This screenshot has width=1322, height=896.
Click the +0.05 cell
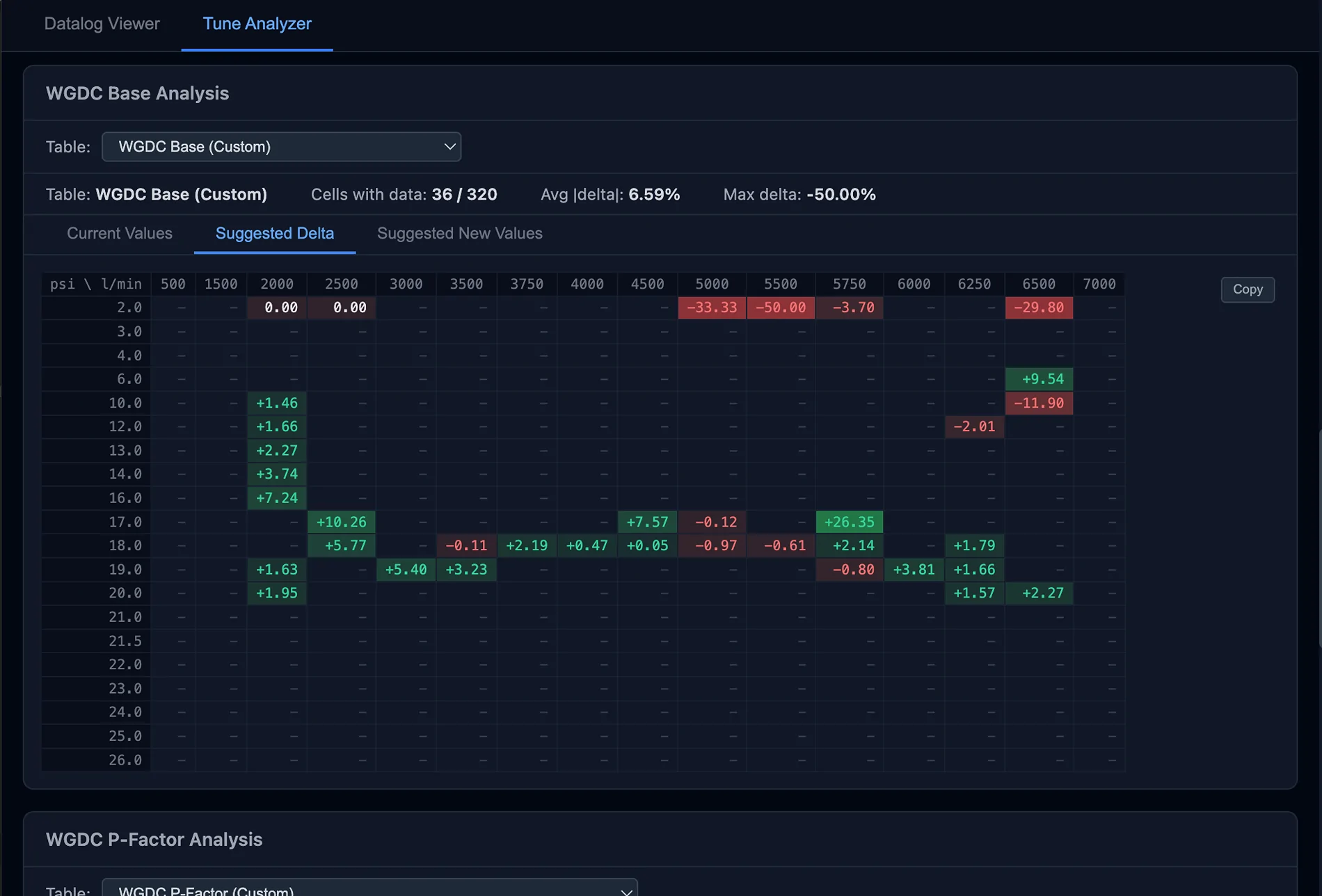647,545
